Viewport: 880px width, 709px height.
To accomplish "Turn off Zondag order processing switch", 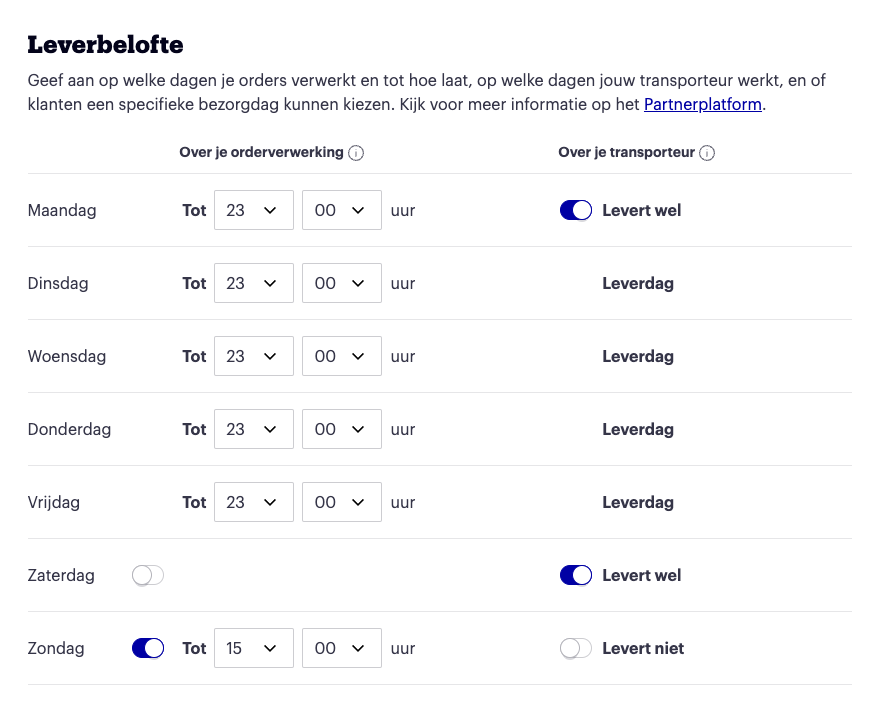I will [148, 648].
